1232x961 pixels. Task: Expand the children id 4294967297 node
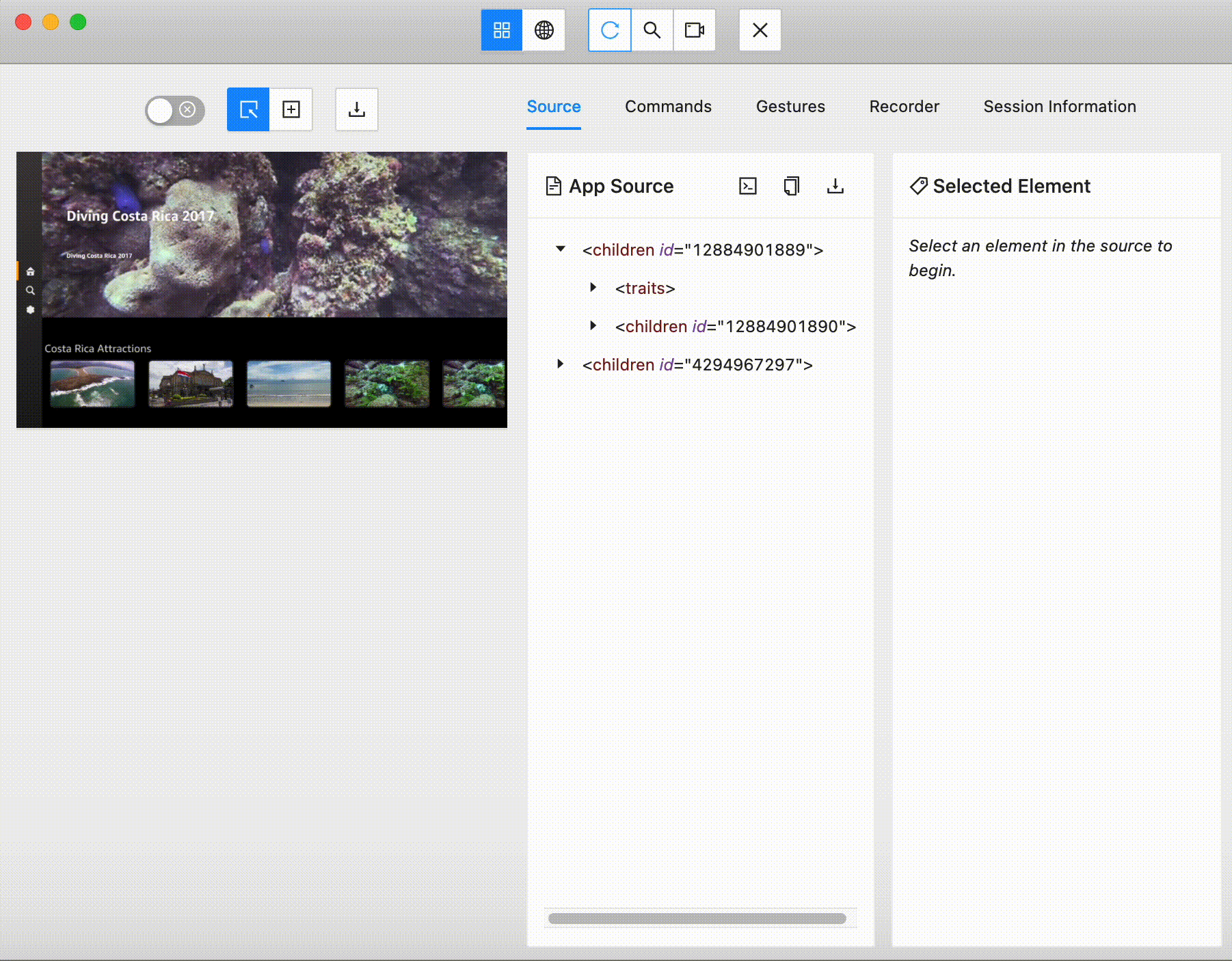click(x=561, y=364)
